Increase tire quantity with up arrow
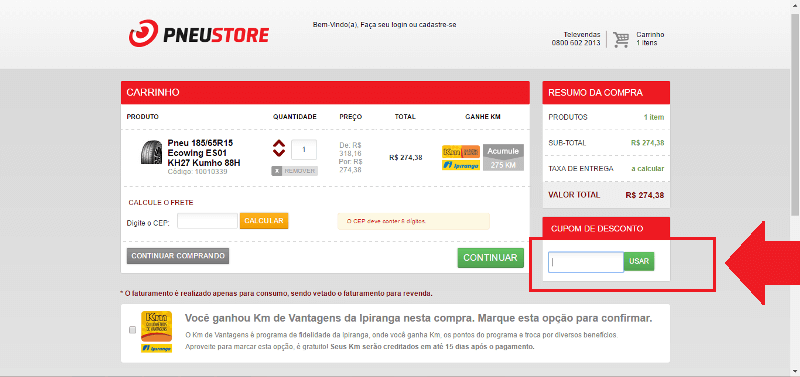The height and width of the screenshot is (377, 800). point(279,143)
